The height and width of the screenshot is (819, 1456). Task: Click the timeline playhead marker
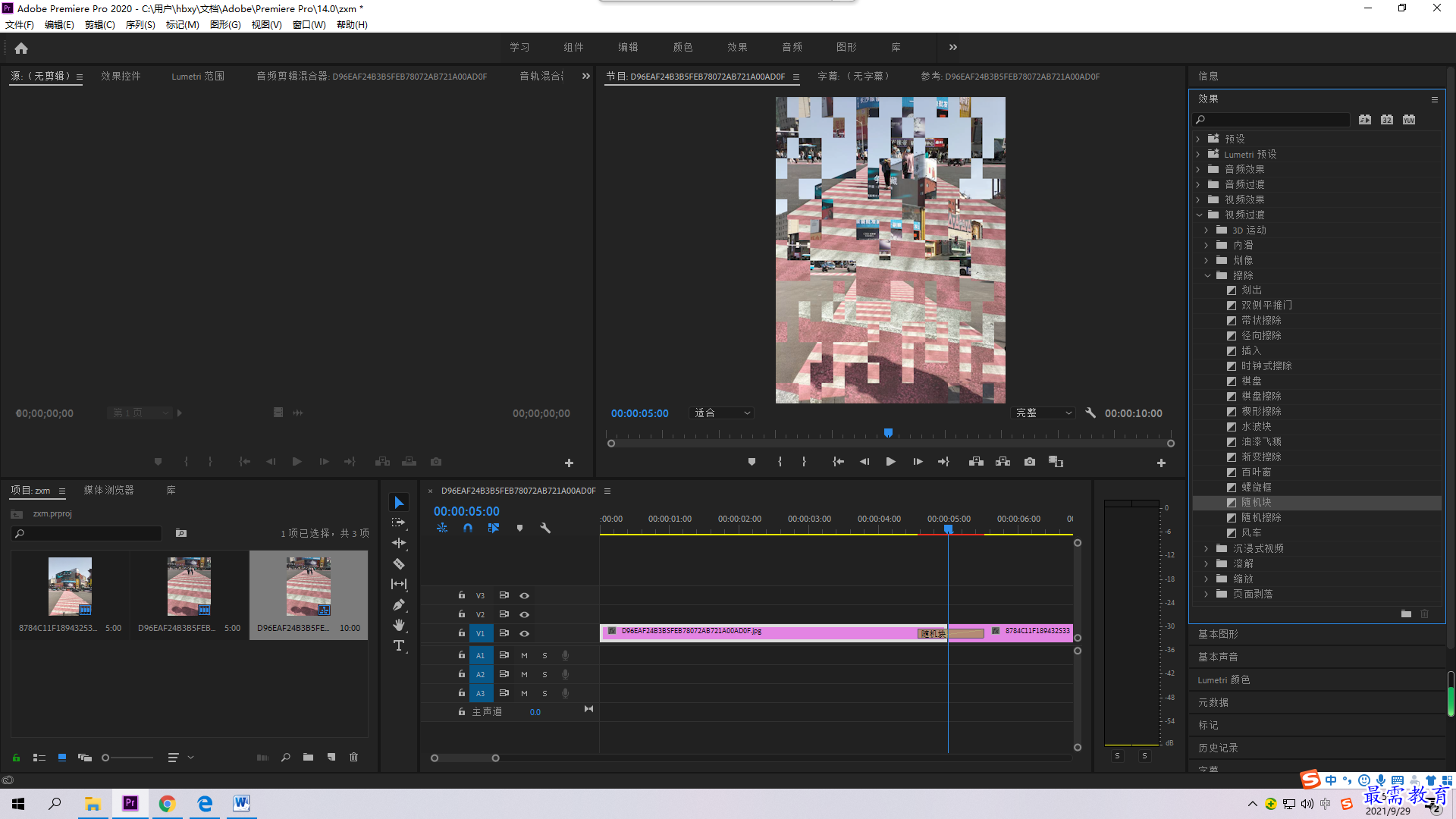[x=948, y=529]
